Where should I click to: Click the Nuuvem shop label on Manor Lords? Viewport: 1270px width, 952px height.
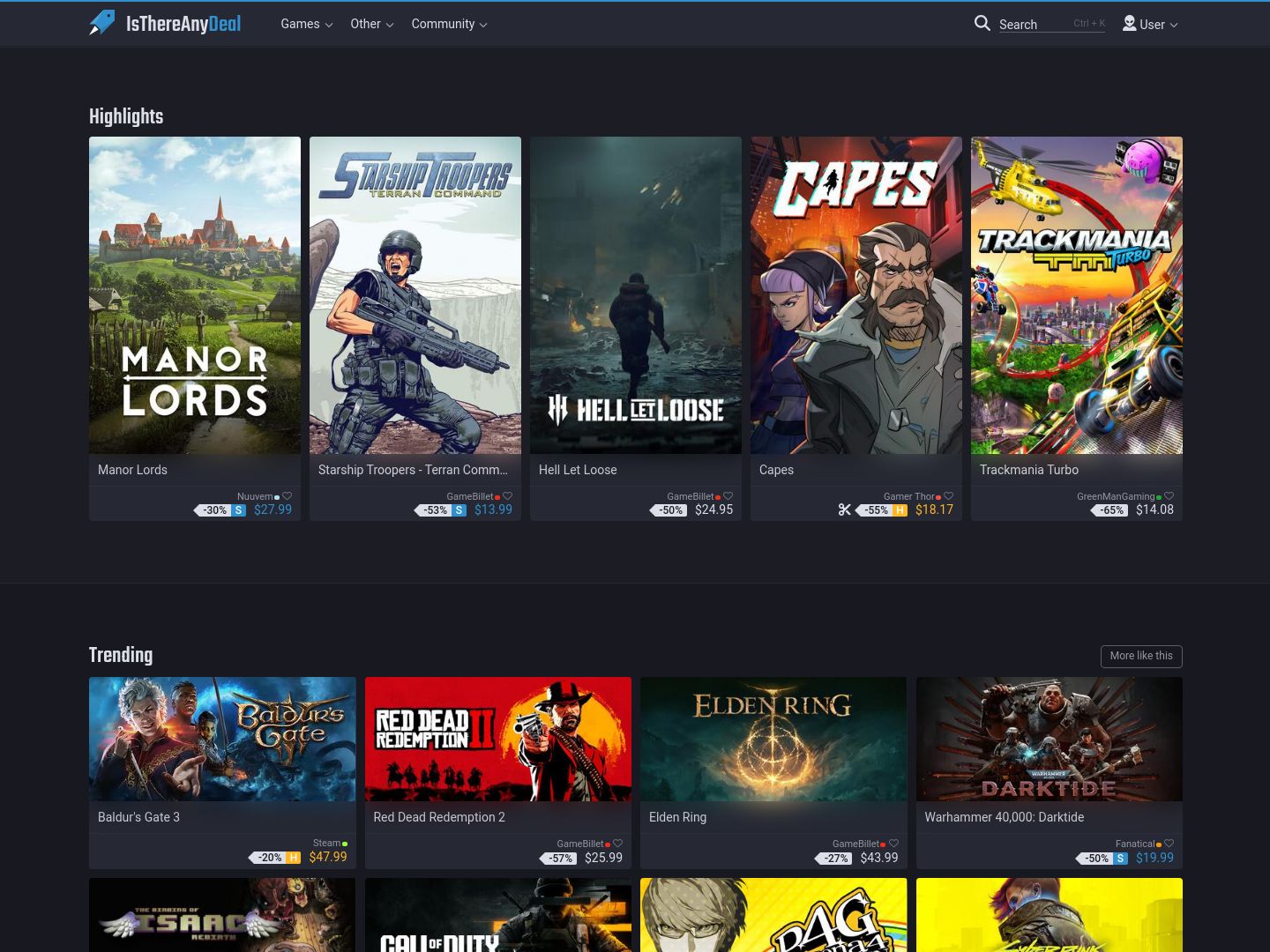255,496
